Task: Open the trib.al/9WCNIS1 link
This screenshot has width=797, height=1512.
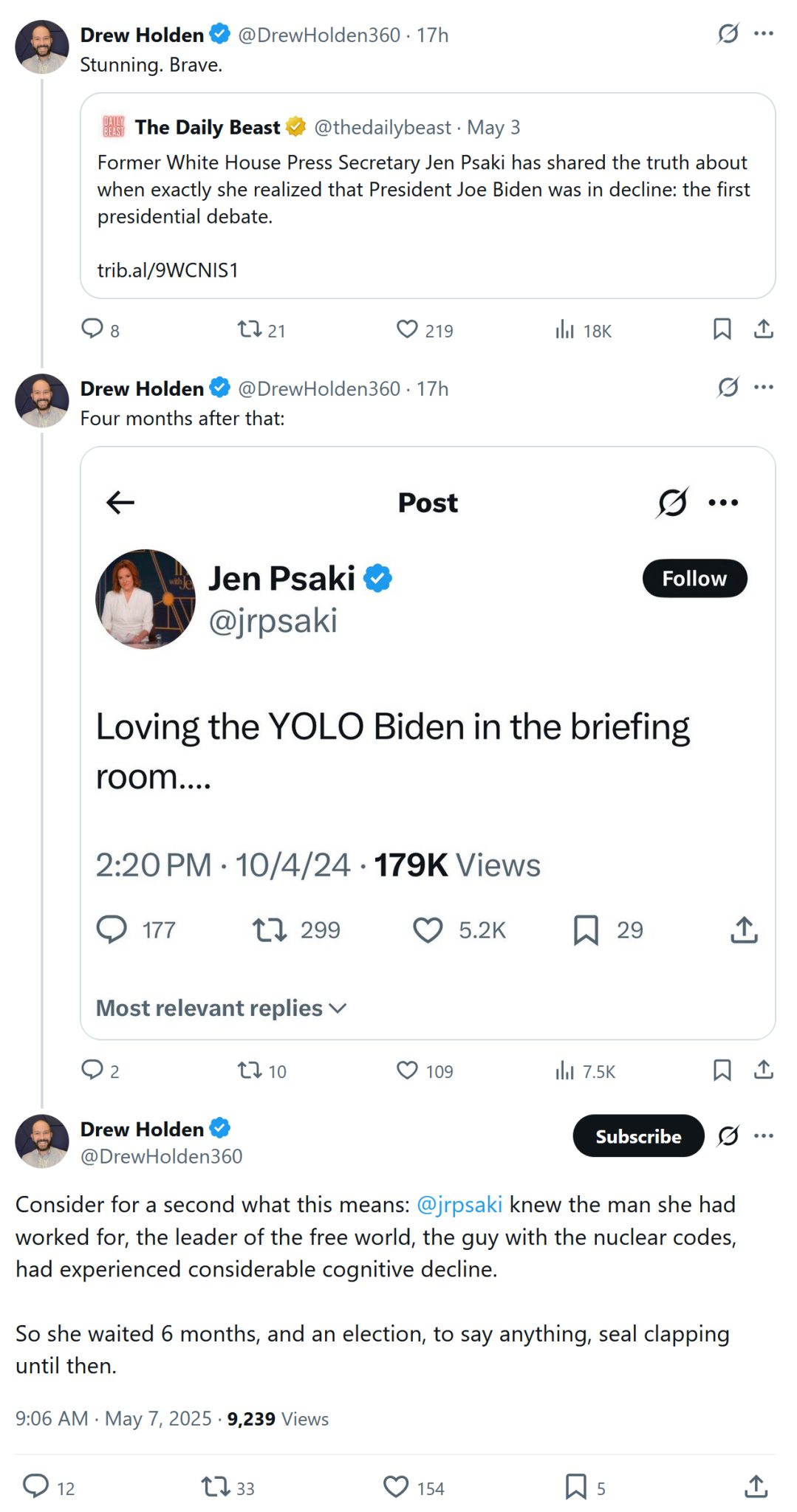Action: point(168,270)
